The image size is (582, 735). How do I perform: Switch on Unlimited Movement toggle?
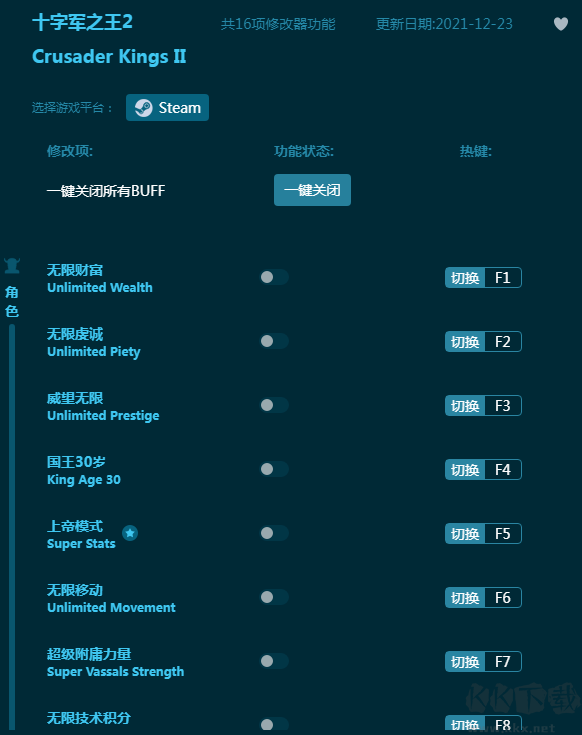click(x=274, y=597)
